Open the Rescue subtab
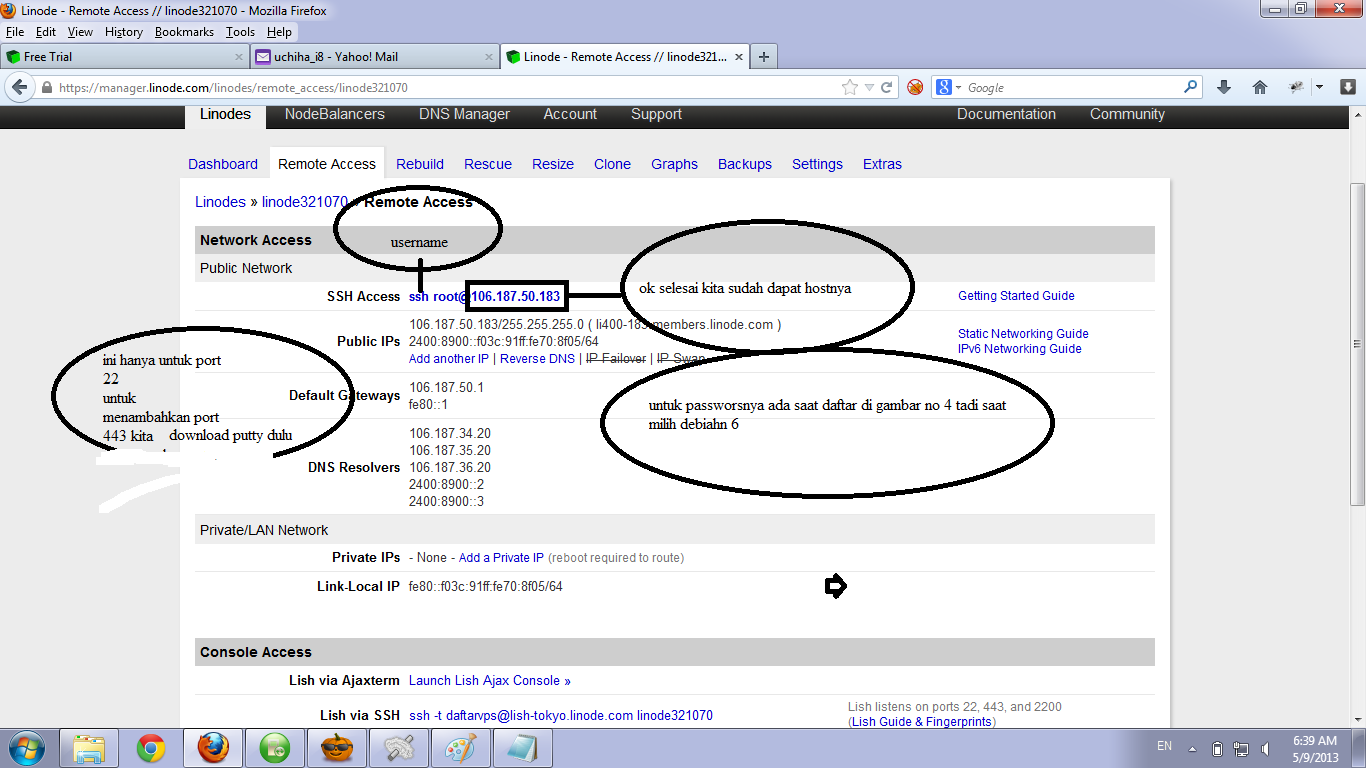The image size is (1366, 768). pos(488,164)
